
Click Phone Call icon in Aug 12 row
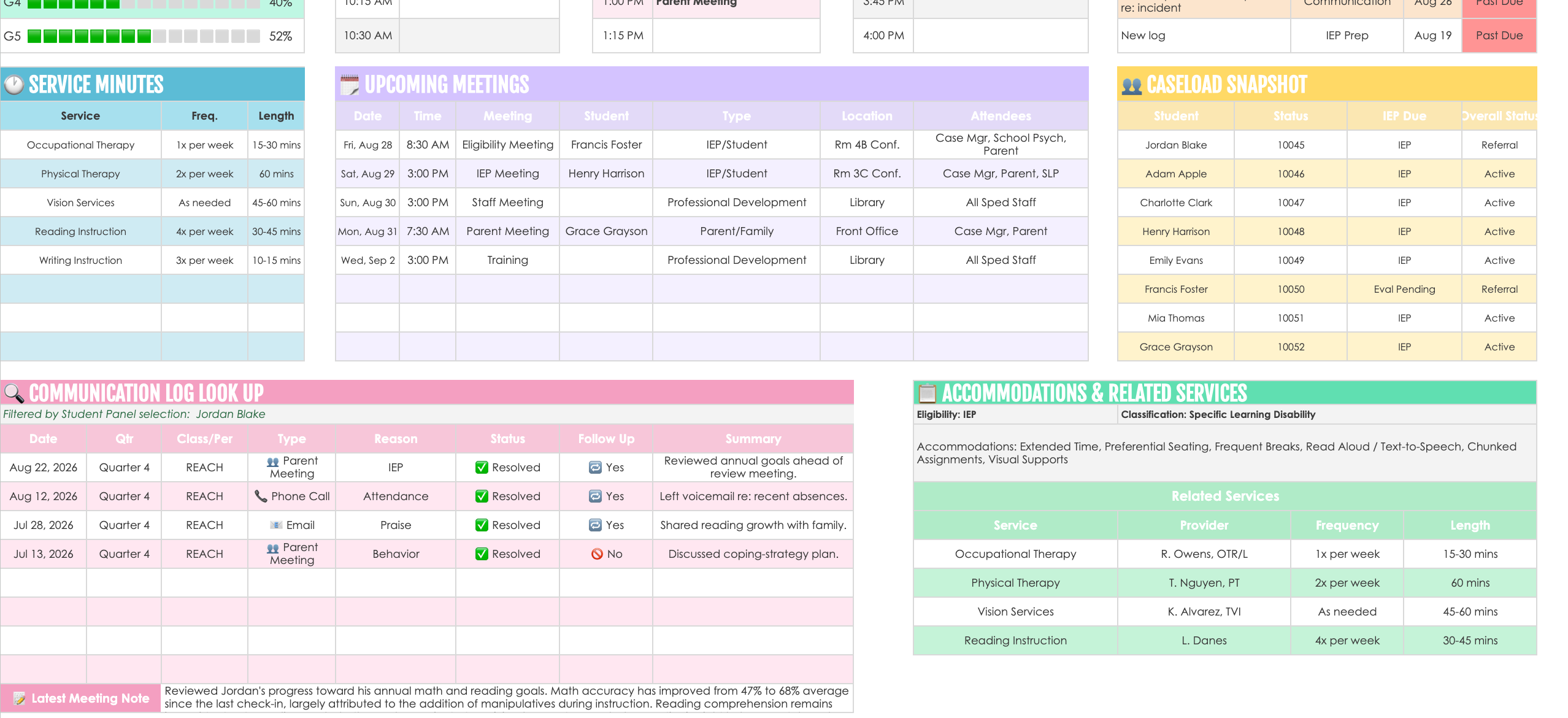(261, 496)
